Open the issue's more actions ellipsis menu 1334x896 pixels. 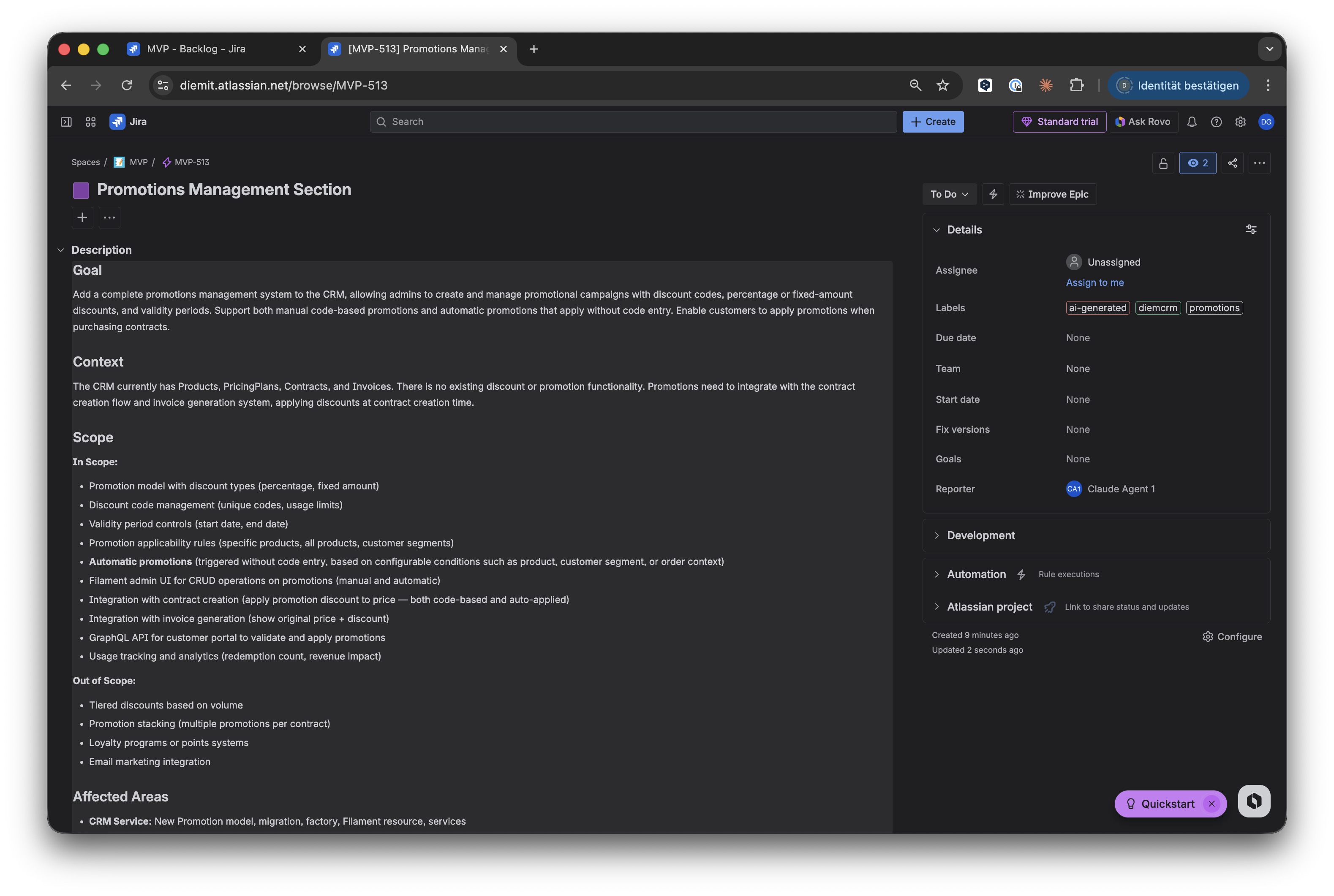coord(1259,163)
